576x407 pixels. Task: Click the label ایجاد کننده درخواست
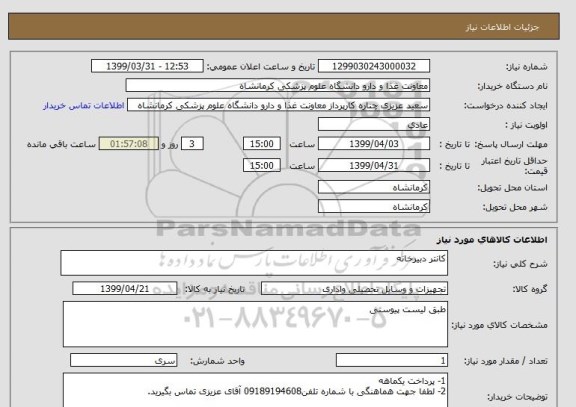click(506, 106)
